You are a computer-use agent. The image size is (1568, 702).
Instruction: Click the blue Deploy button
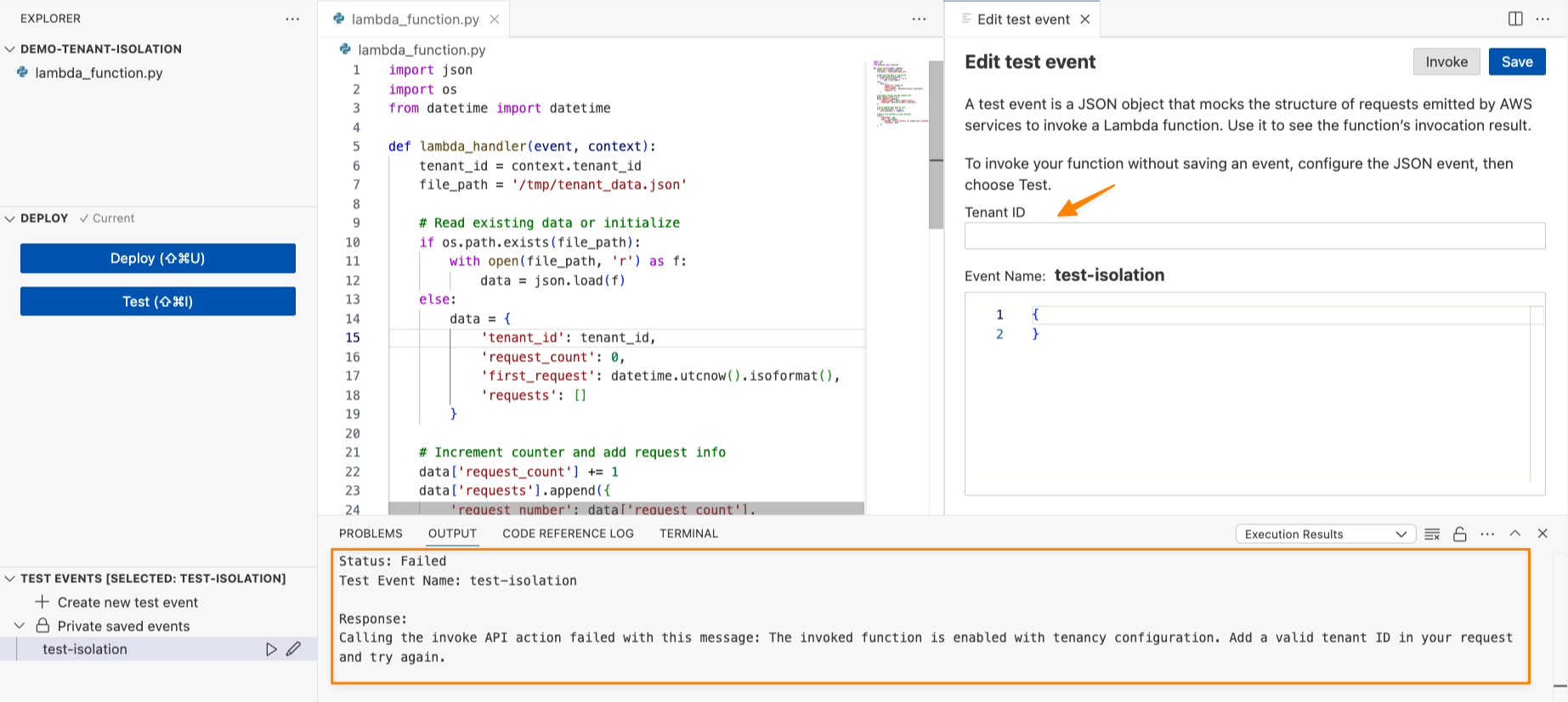[158, 258]
